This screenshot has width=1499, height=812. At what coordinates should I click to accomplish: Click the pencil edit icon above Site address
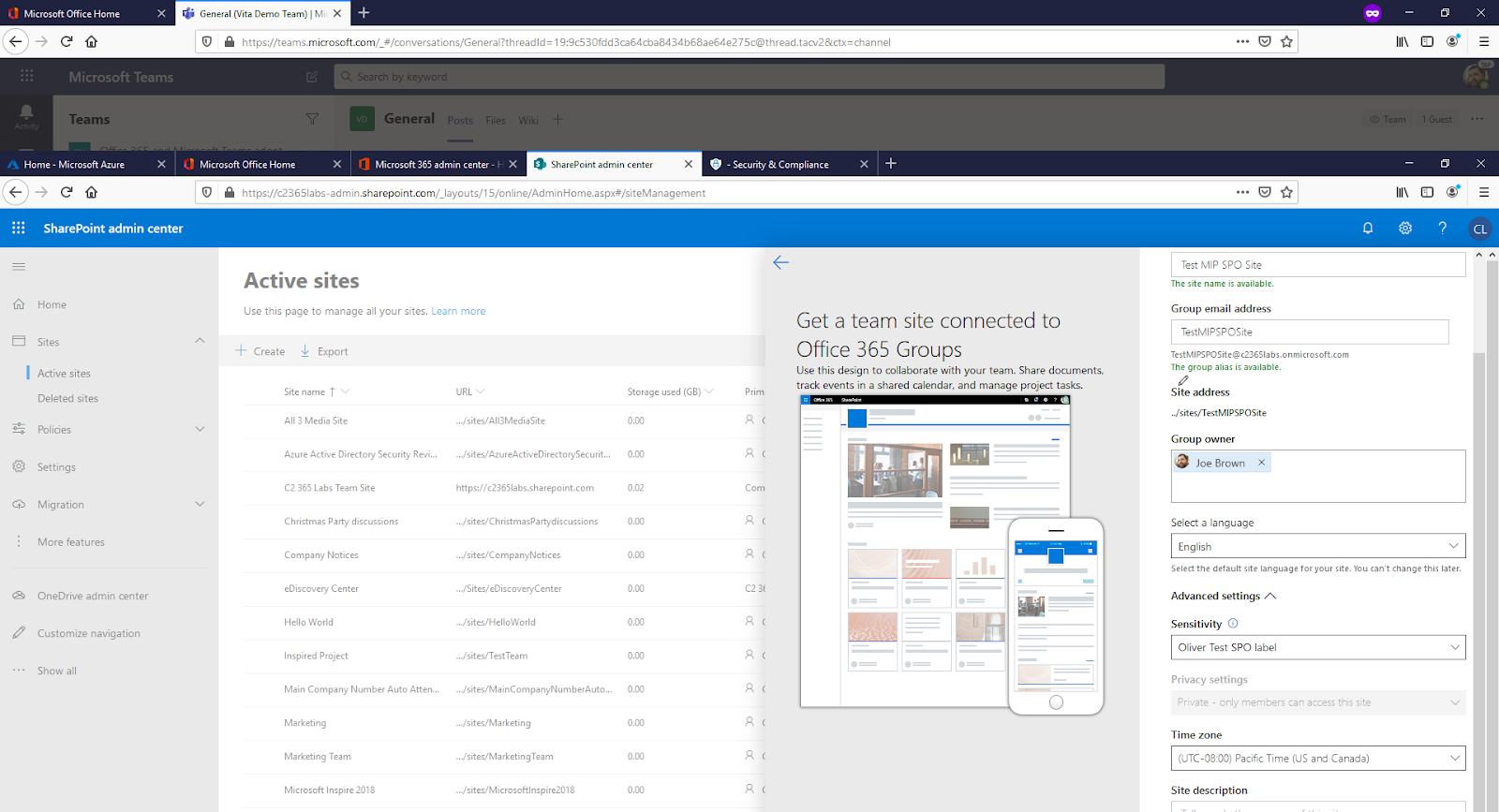pyautogui.click(x=1183, y=380)
